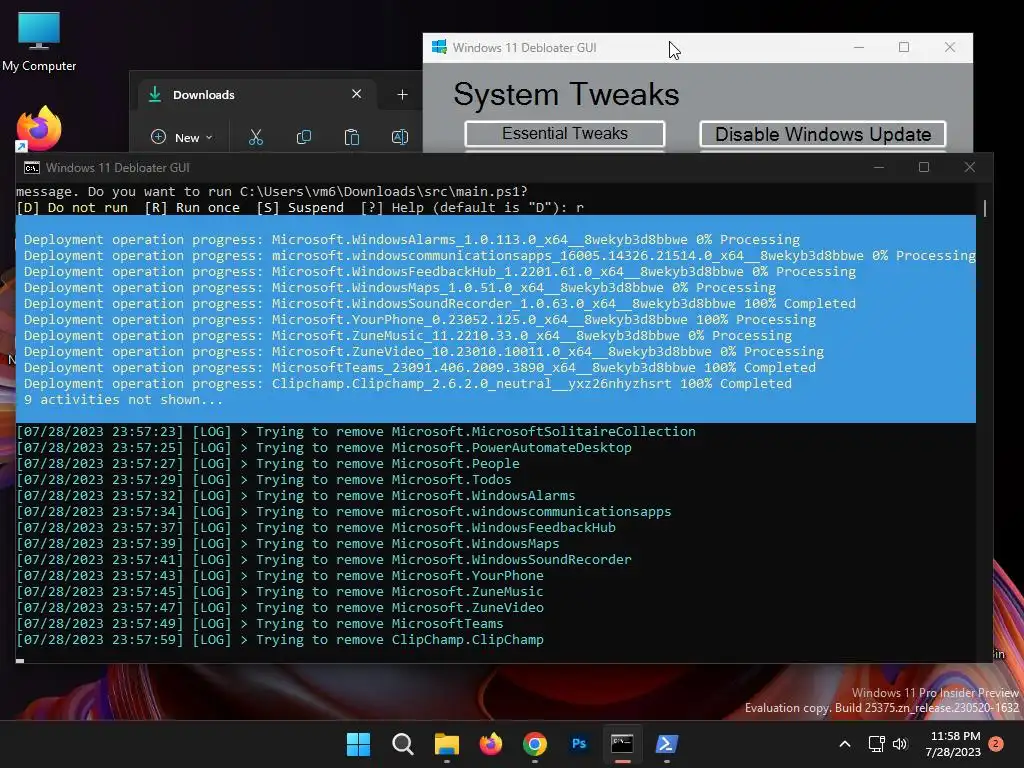Open Photoshop from the taskbar

(579, 744)
